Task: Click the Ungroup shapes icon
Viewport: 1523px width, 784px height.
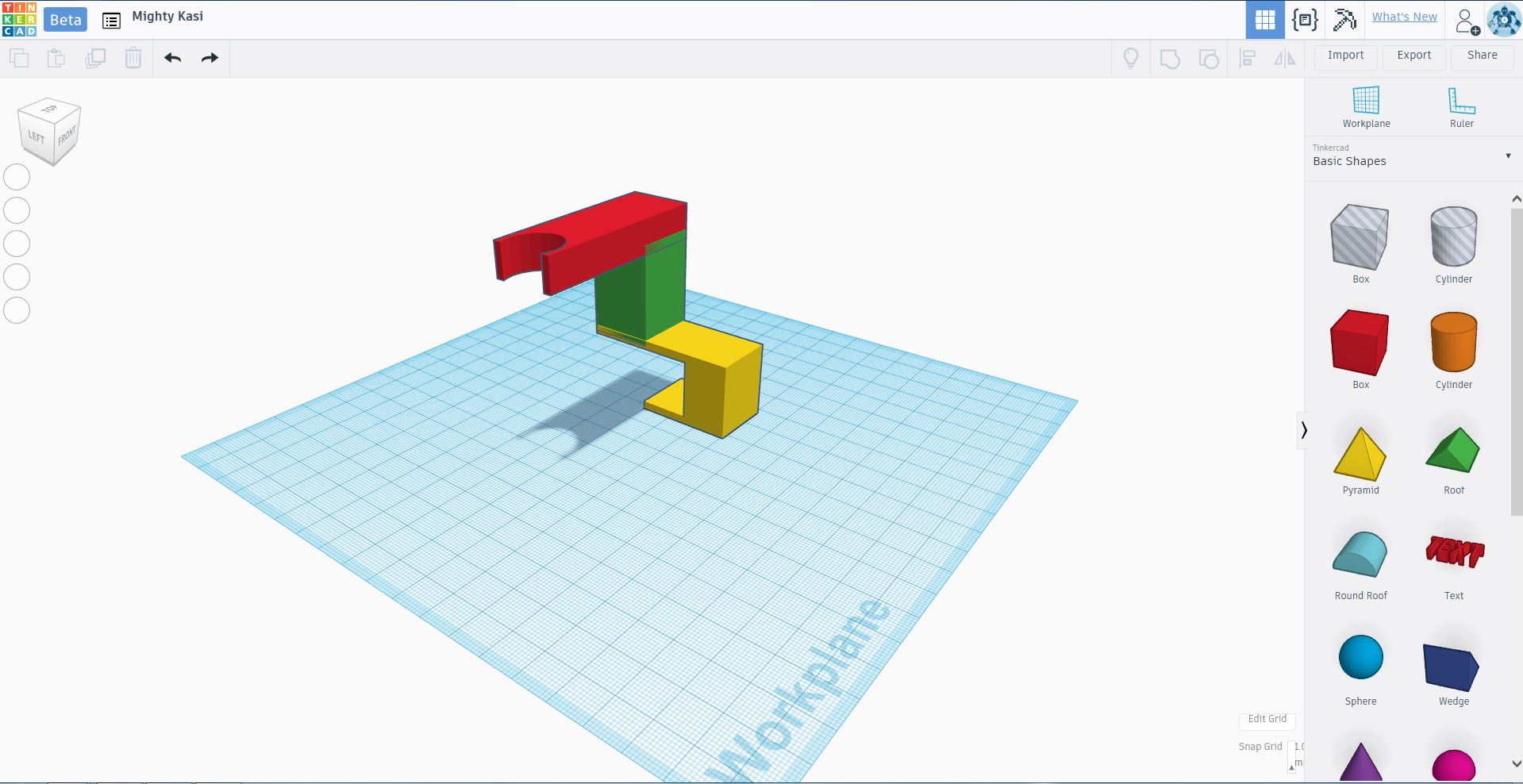Action: (1209, 59)
